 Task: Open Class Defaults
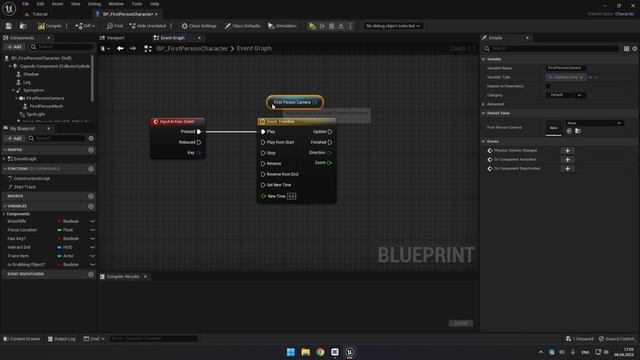(242, 26)
